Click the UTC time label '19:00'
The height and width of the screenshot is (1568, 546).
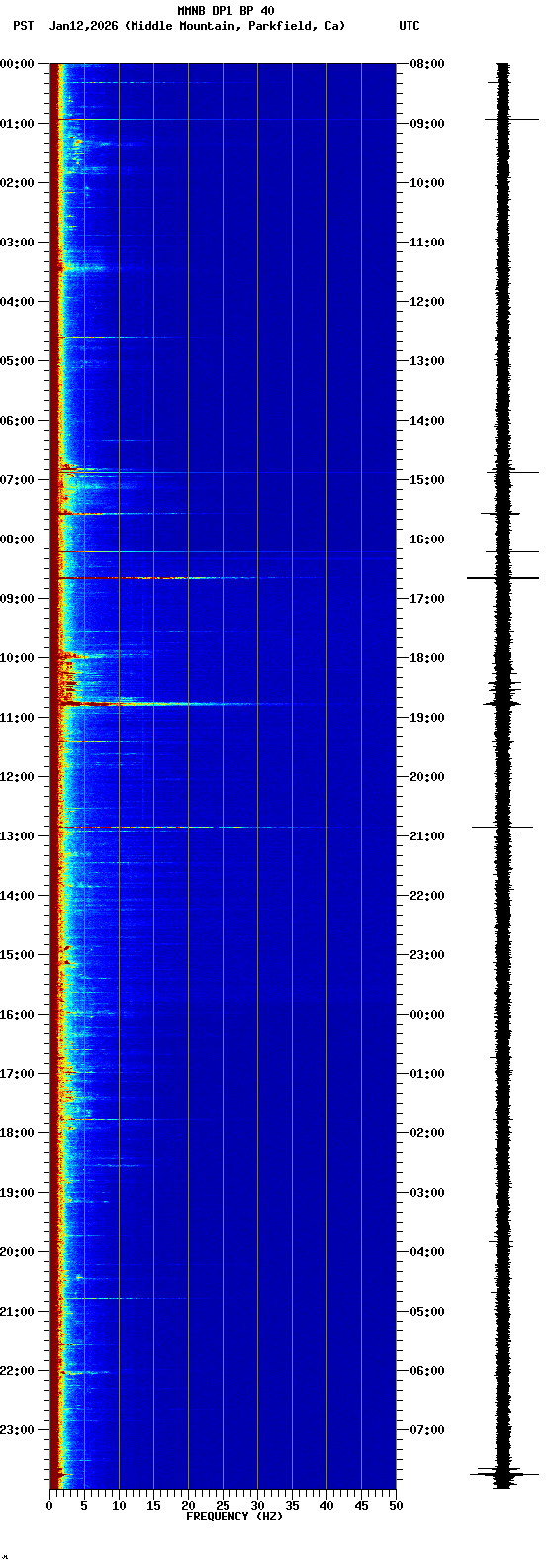click(427, 718)
